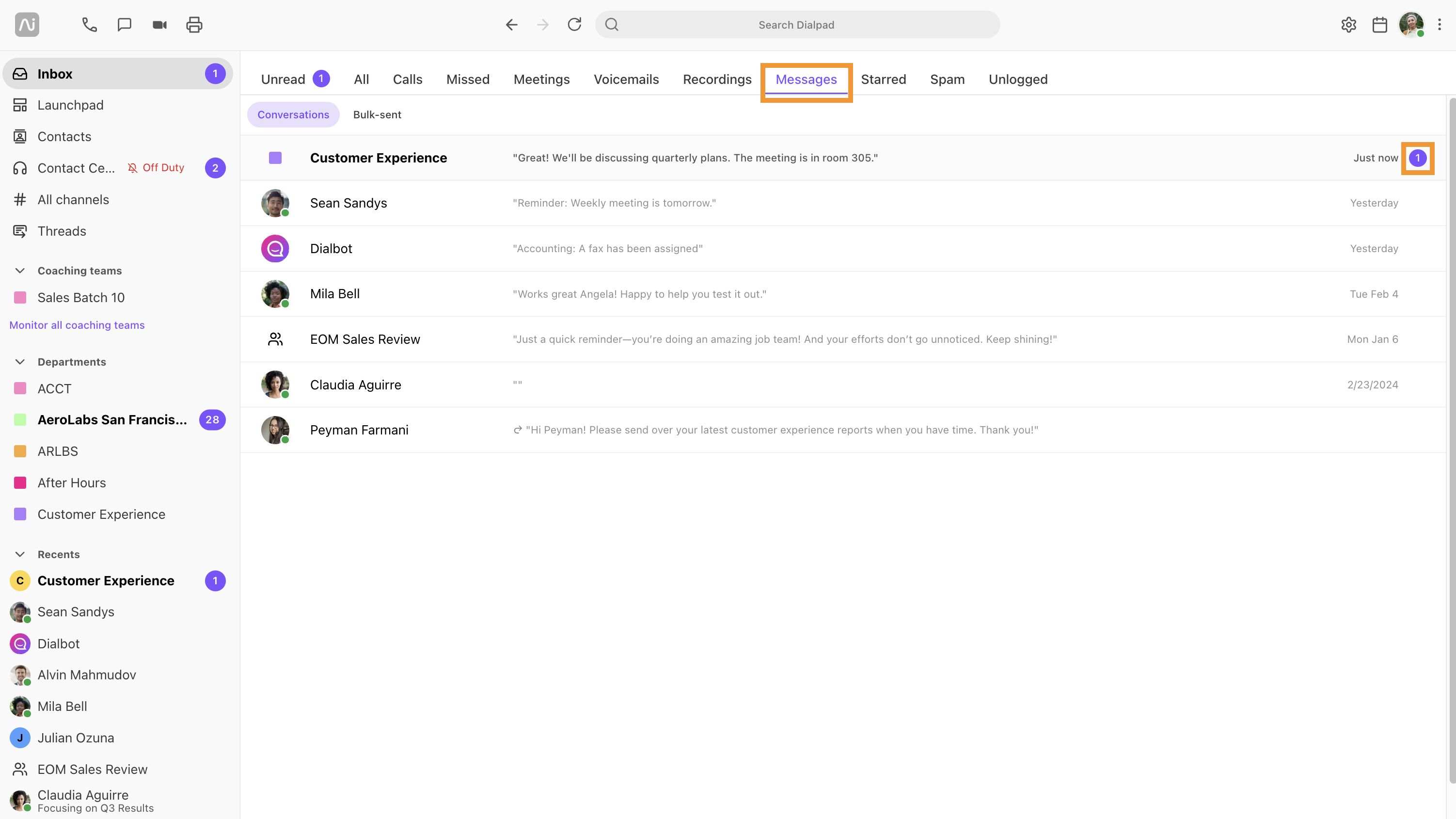Open settings gear icon
1456x819 pixels.
(1348, 24)
